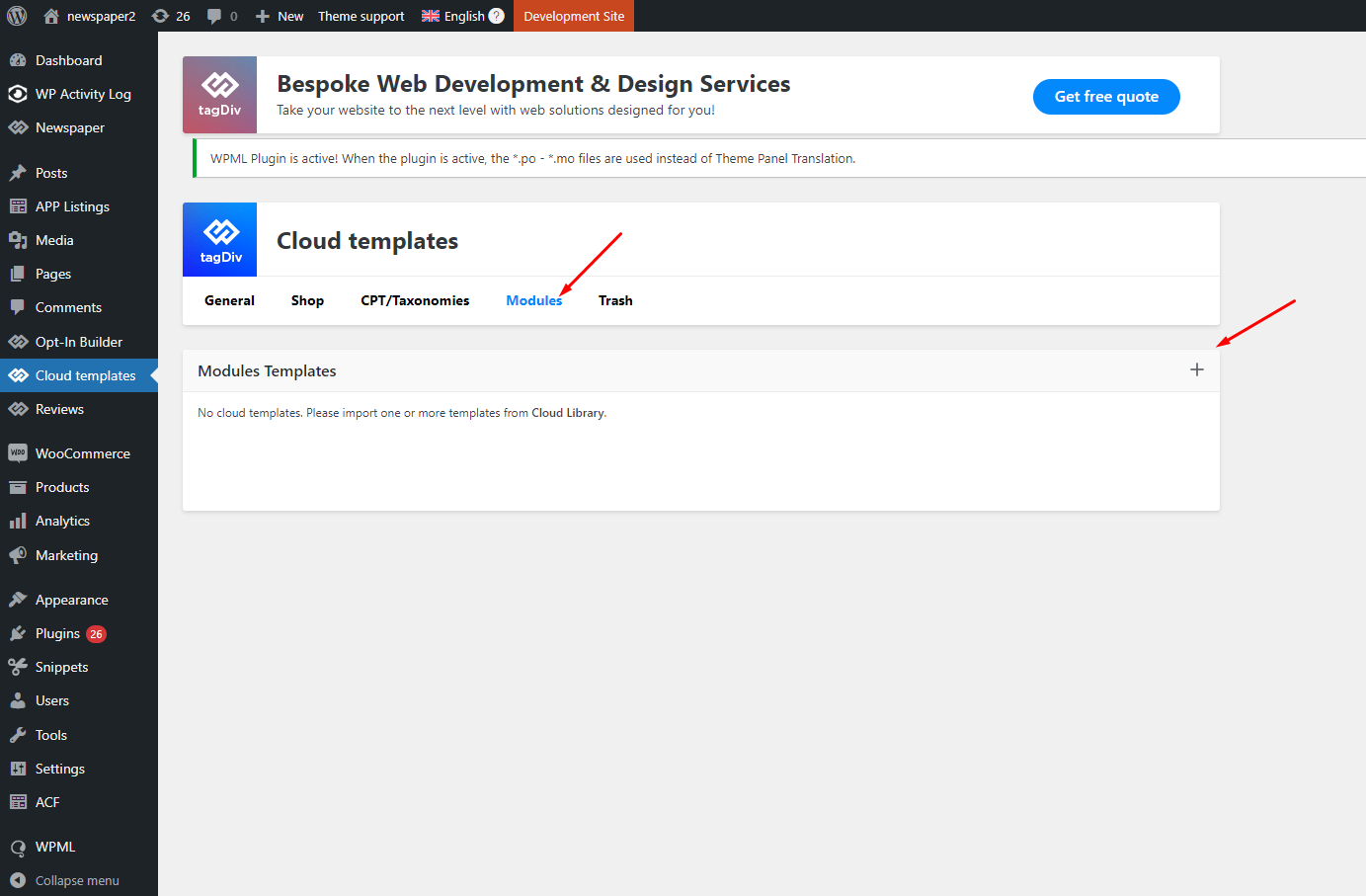
Task: Switch to the General tab
Action: [x=229, y=300]
